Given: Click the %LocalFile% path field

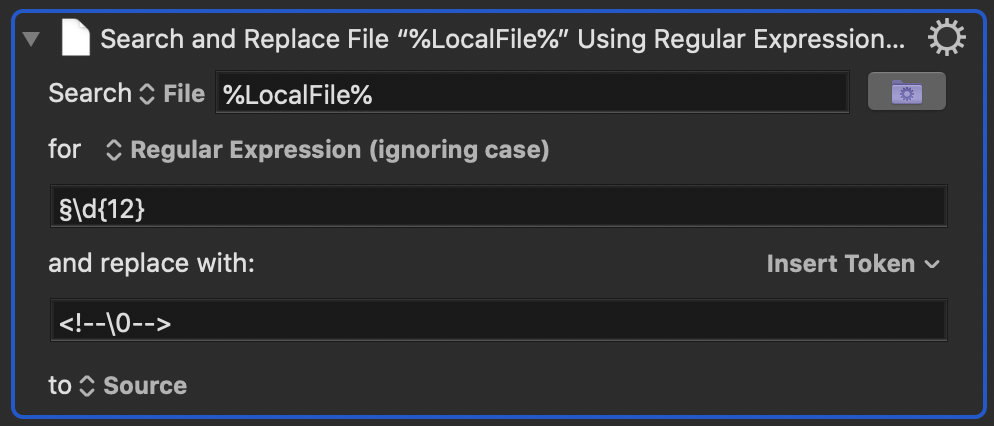Looking at the screenshot, I should tap(532, 93).
